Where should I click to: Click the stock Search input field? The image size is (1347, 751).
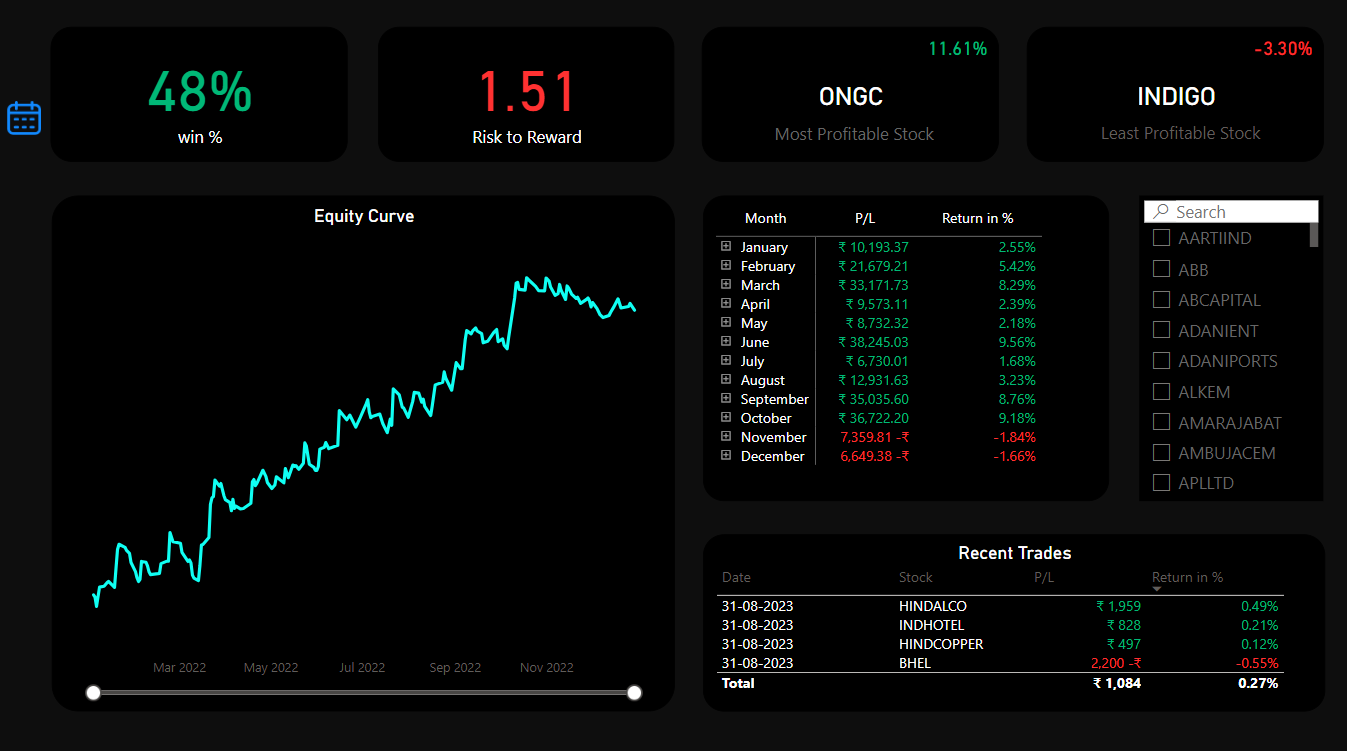tap(1240, 212)
